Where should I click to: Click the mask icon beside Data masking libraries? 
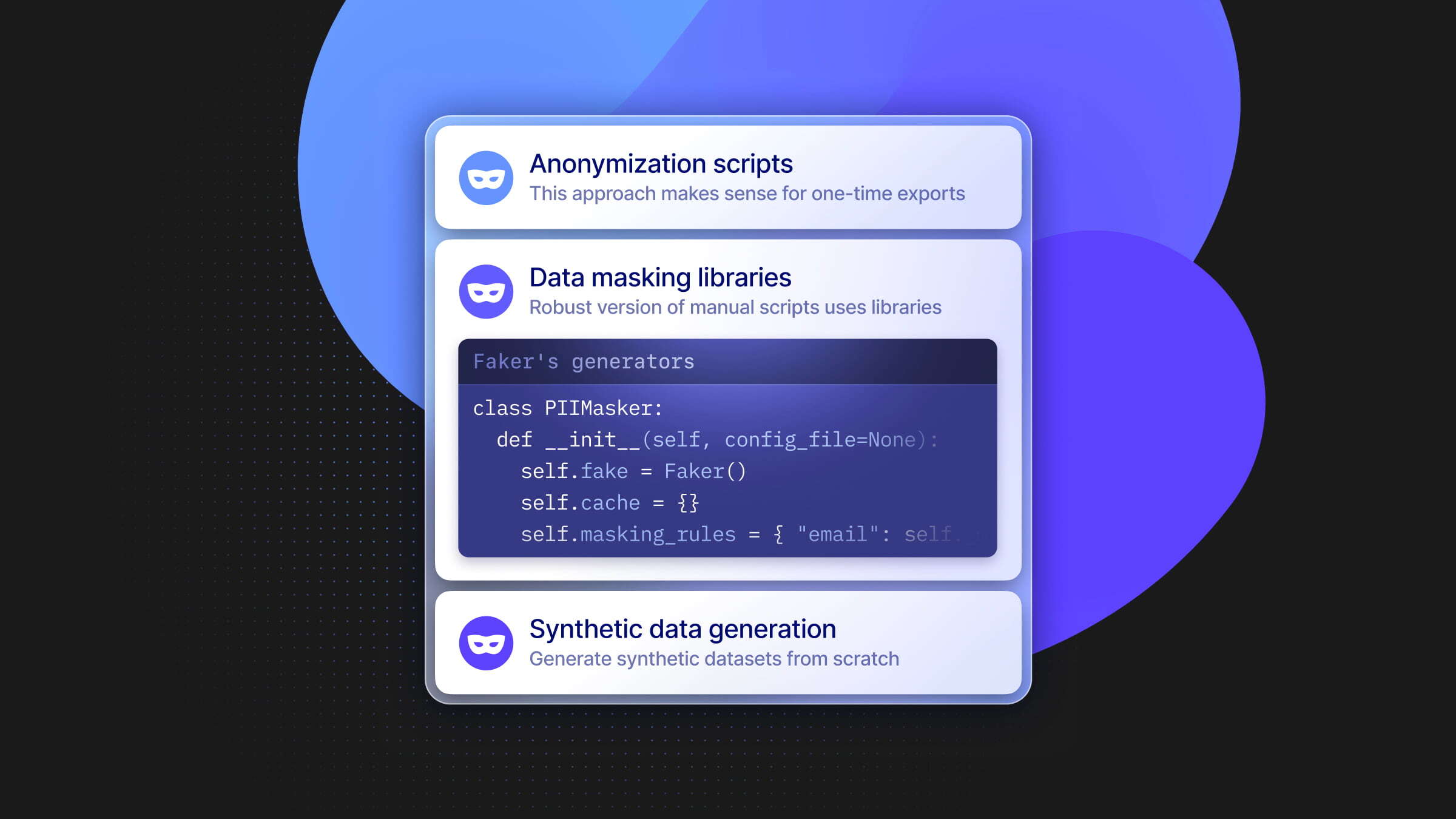click(x=486, y=292)
